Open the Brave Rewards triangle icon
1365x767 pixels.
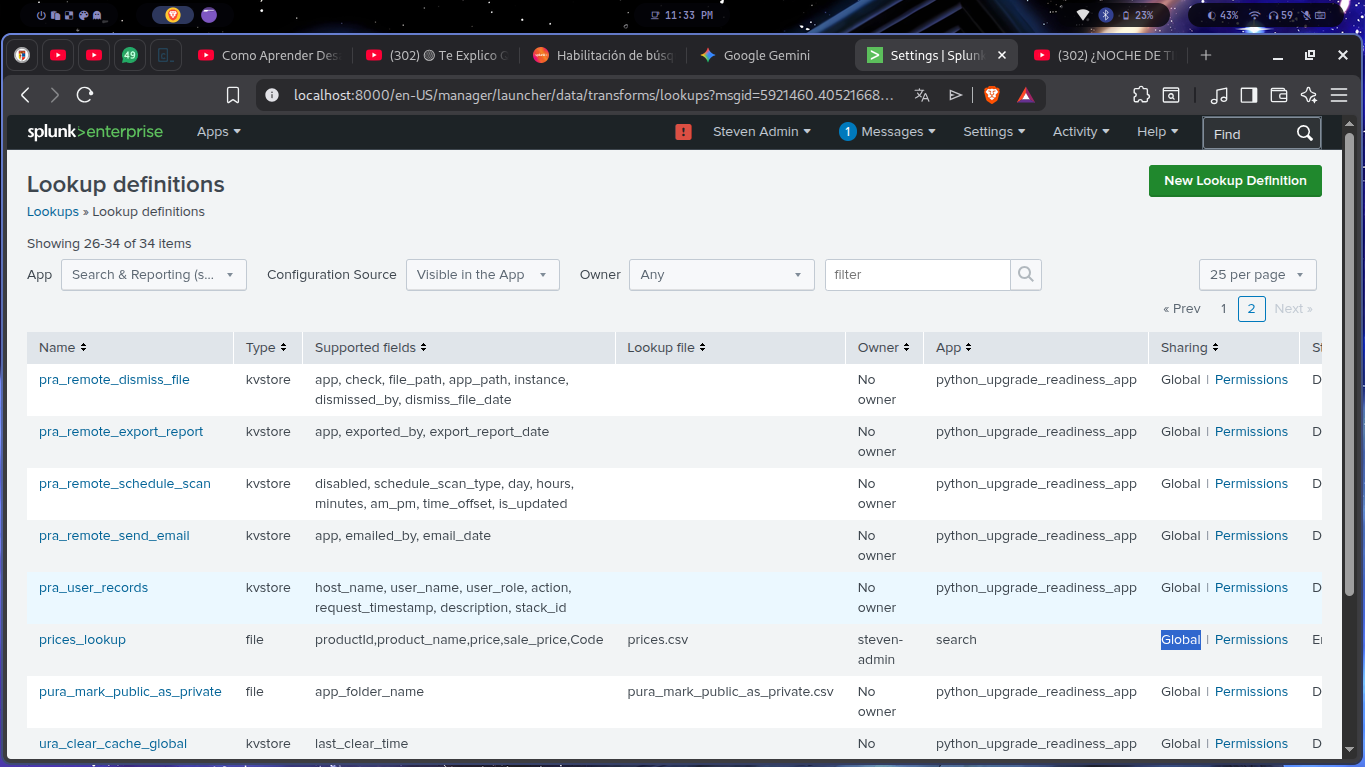[x=1025, y=95]
